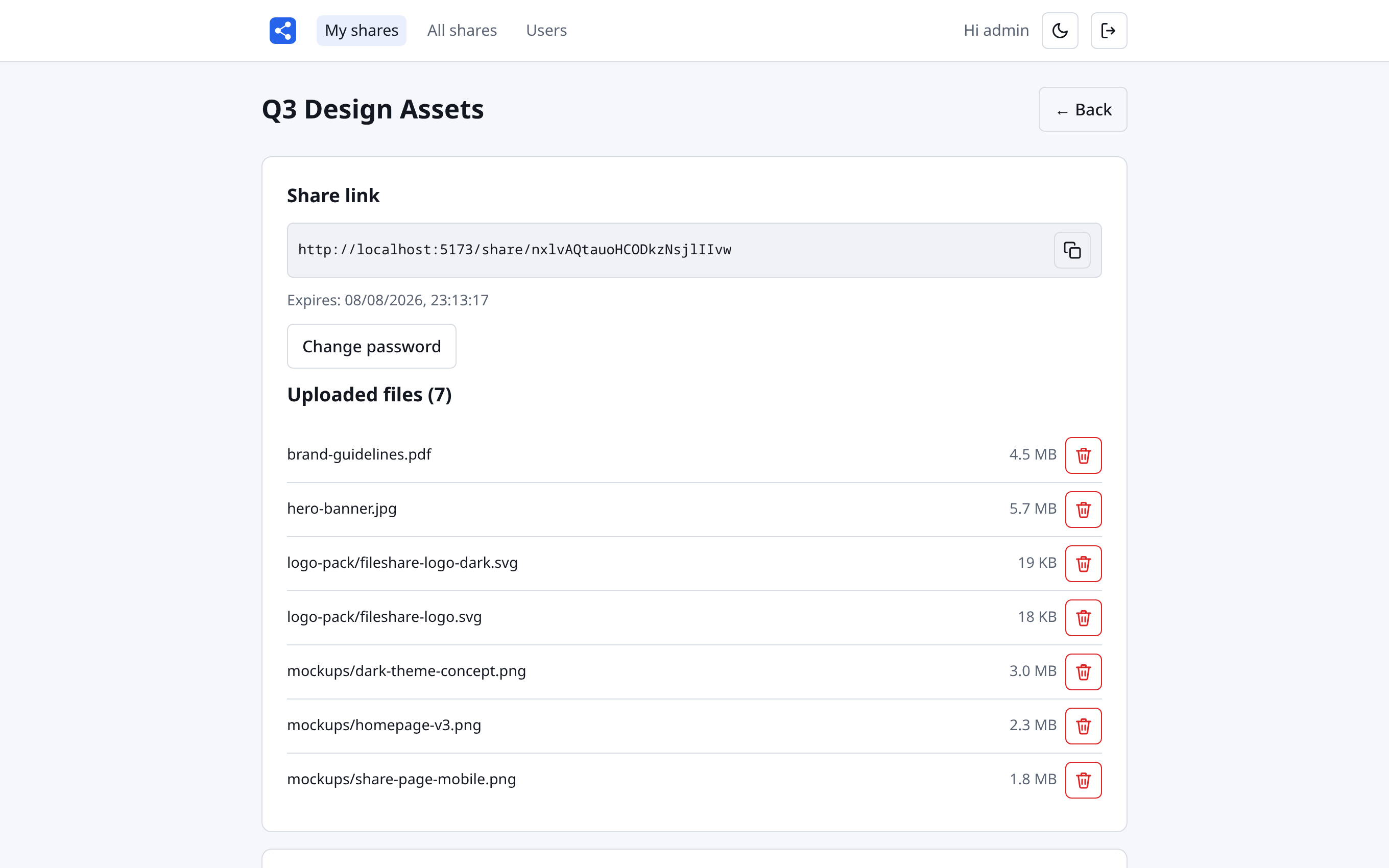
Task: Toggle dark mode with moon icon
Action: click(1060, 31)
